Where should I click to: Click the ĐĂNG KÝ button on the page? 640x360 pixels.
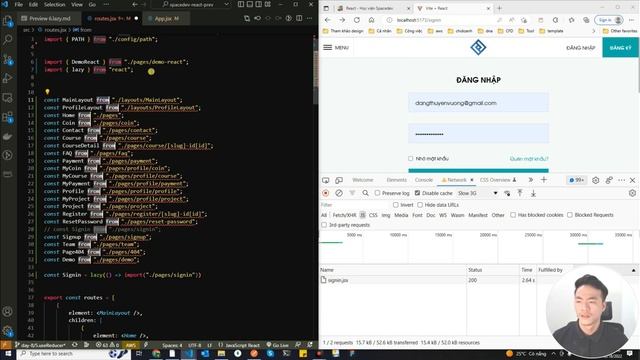tap(620, 48)
